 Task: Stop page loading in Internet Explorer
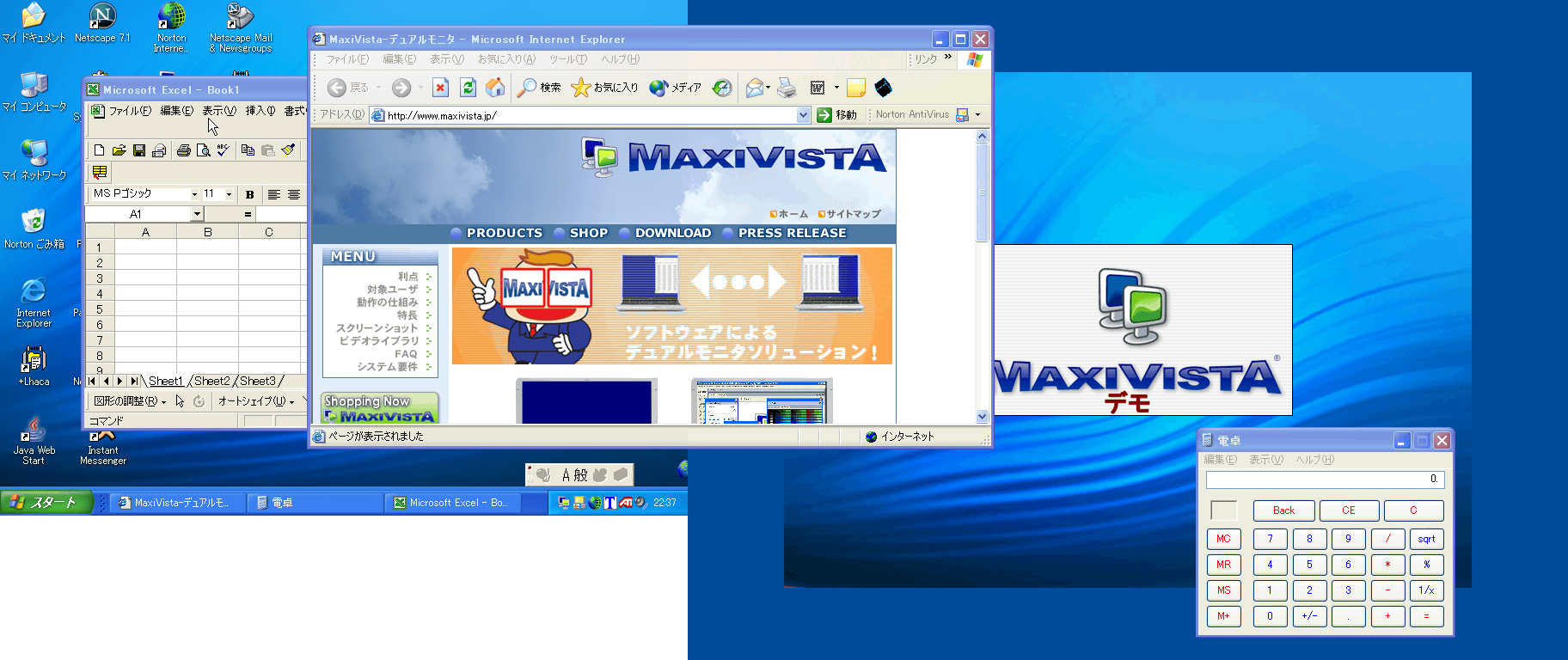(440, 88)
